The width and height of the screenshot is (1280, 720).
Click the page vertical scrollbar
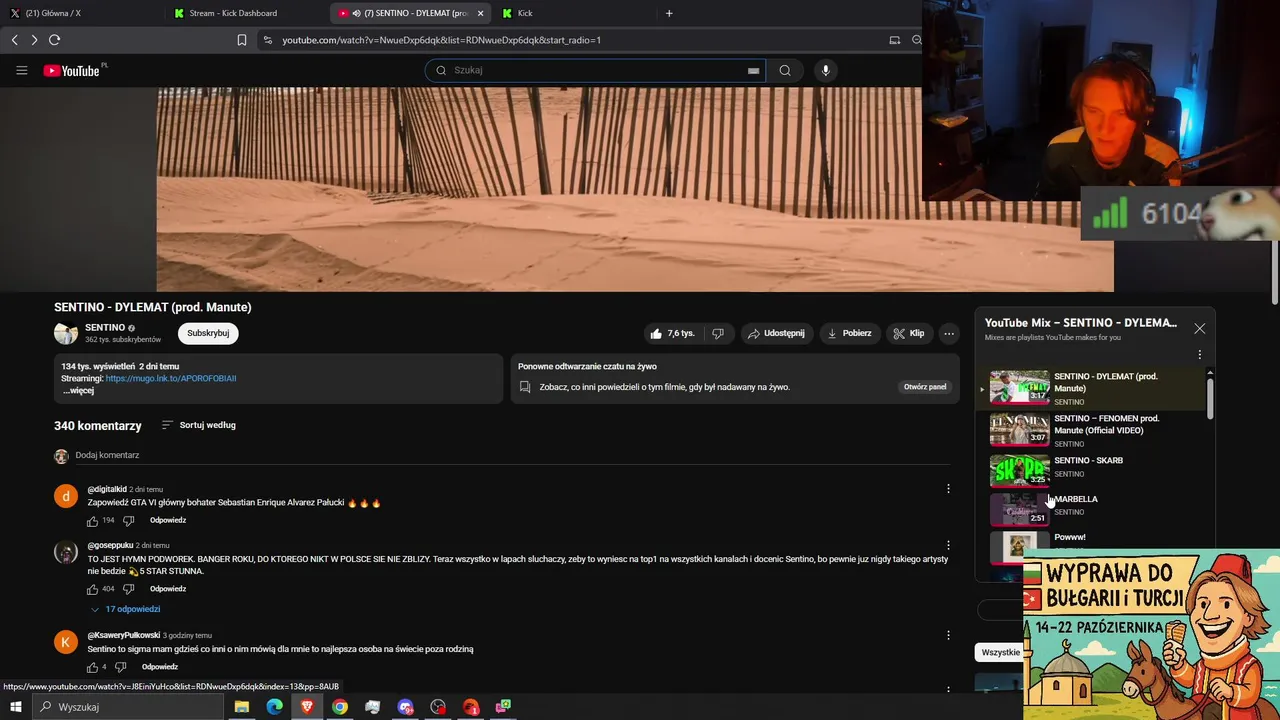(1274, 270)
